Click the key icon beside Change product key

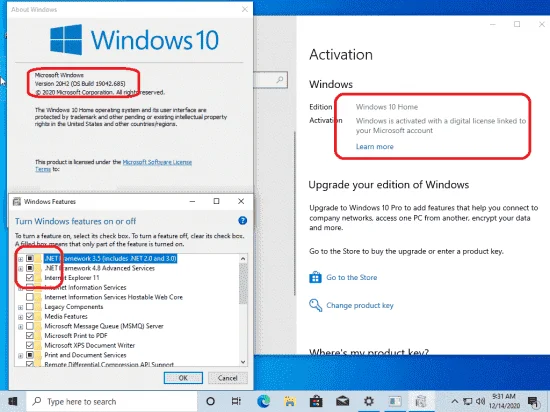[315, 305]
